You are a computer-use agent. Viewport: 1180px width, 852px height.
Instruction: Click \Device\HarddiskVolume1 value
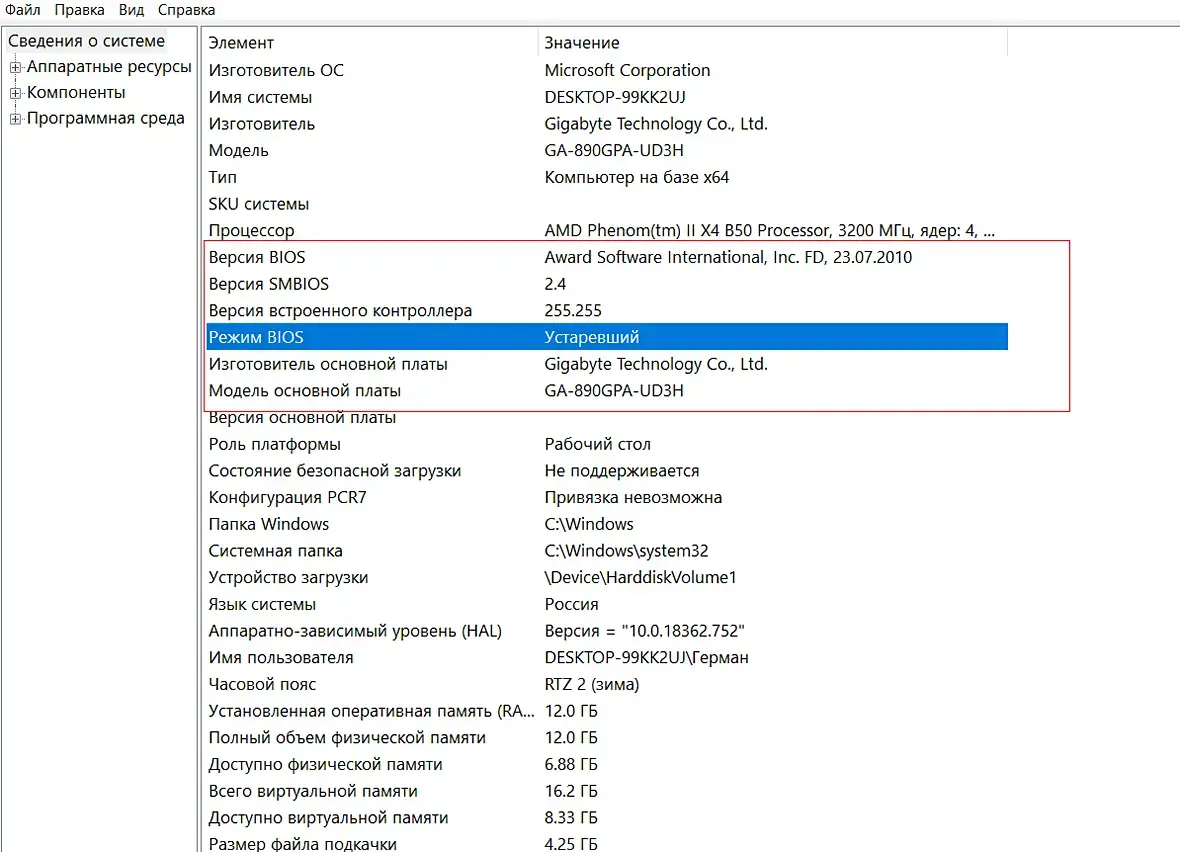click(x=640, y=578)
